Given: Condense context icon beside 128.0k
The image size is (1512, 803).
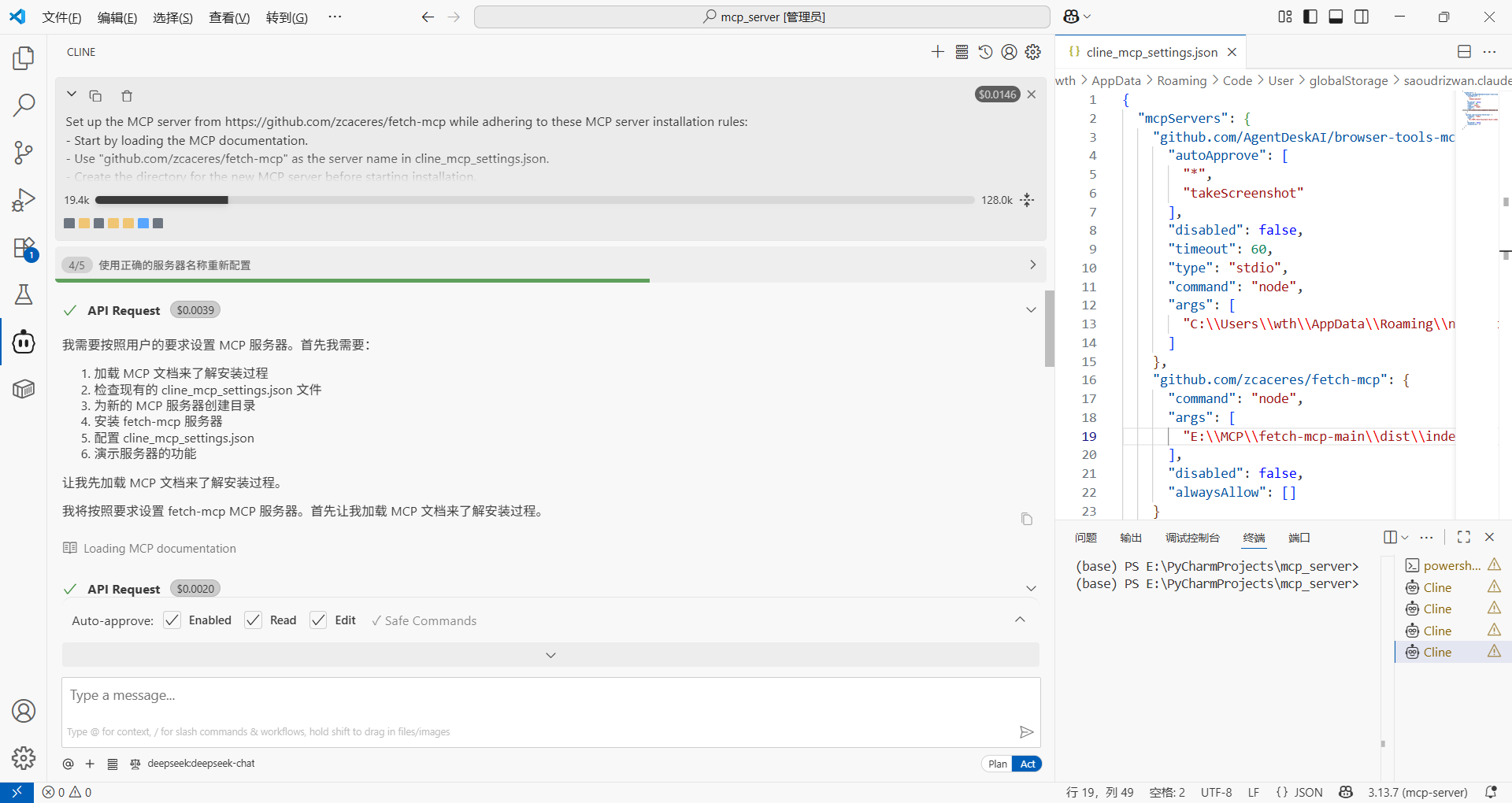Looking at the screenshot, I should tap(1027, 200).
